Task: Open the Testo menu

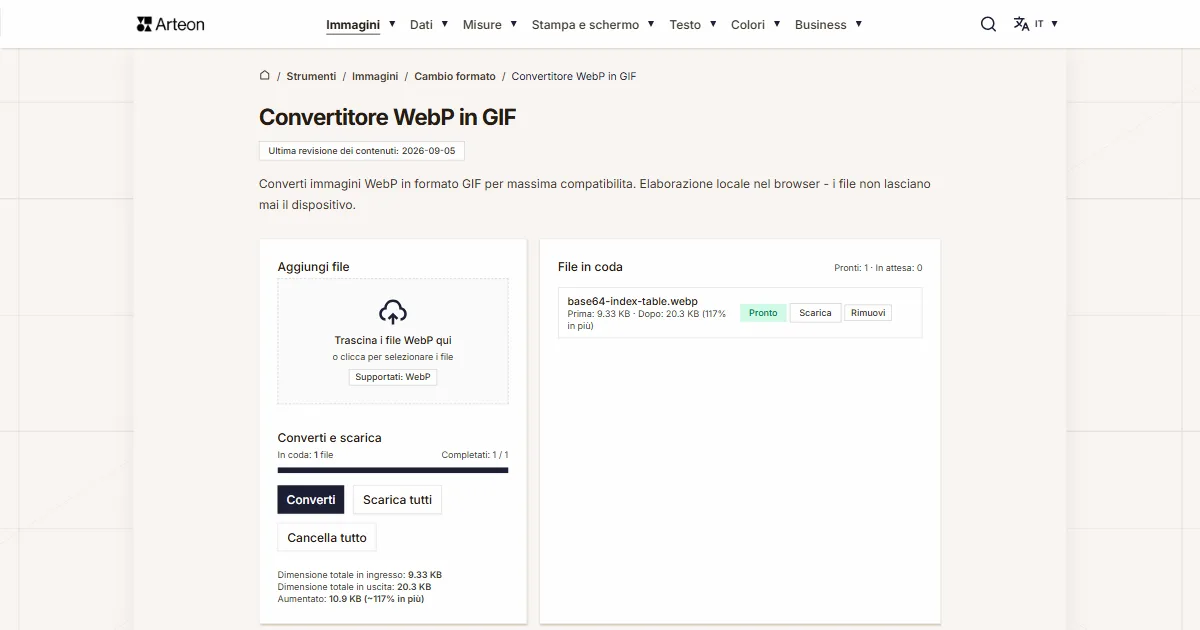Action: 685,25
